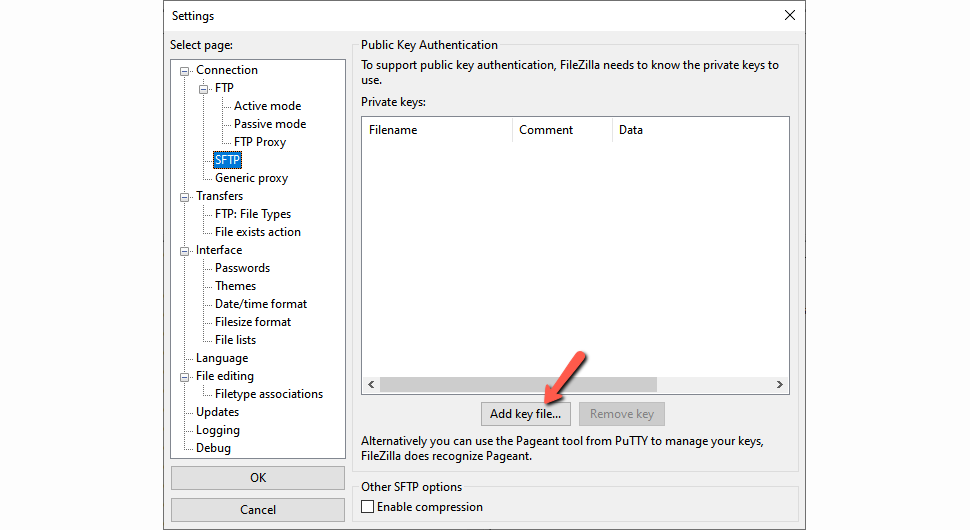Click the private keys horizontal scrollbar thumb
The height and width of the screenshot is (530, 970).
click(x=518, y=385)
